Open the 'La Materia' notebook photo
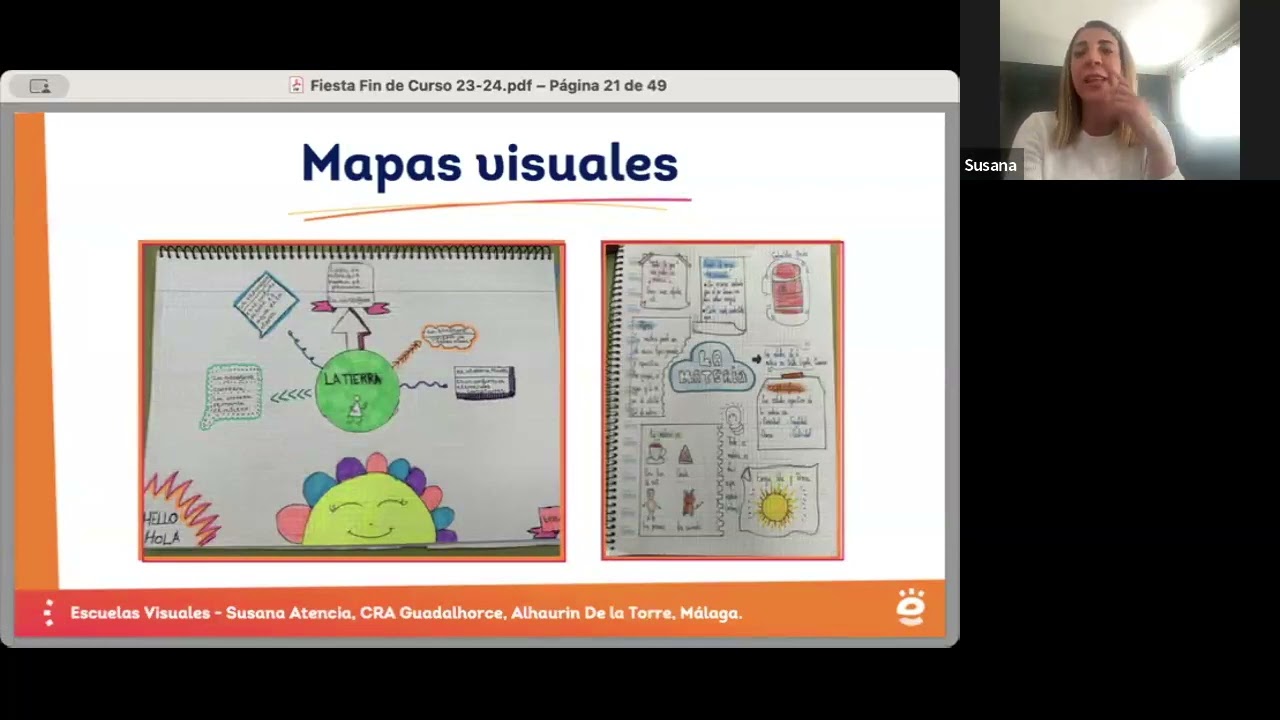This screenshot has height=720, width=1280. point(722,400)
